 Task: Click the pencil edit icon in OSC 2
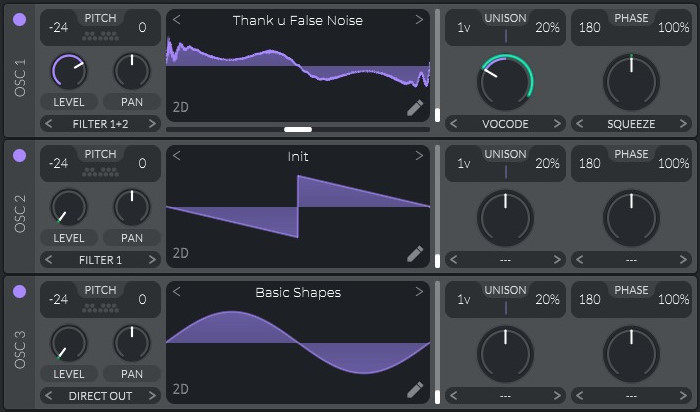pyautogui.click(x=415, y=253)
